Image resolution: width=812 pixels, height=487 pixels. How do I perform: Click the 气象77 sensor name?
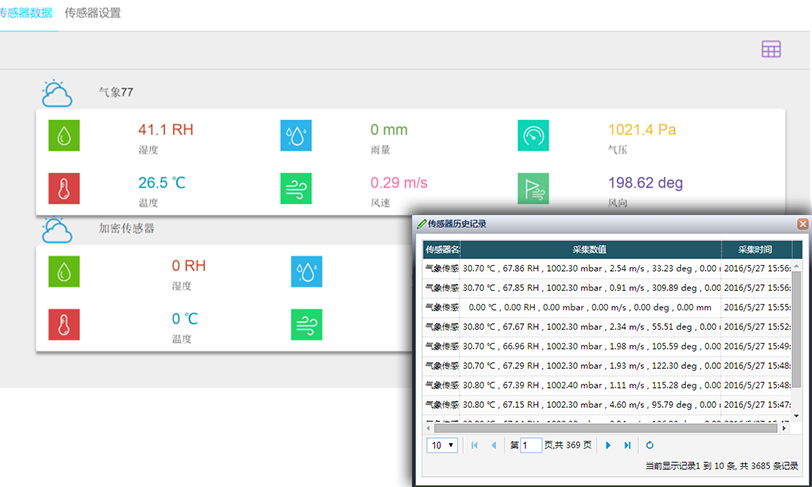tap(116, 92)
